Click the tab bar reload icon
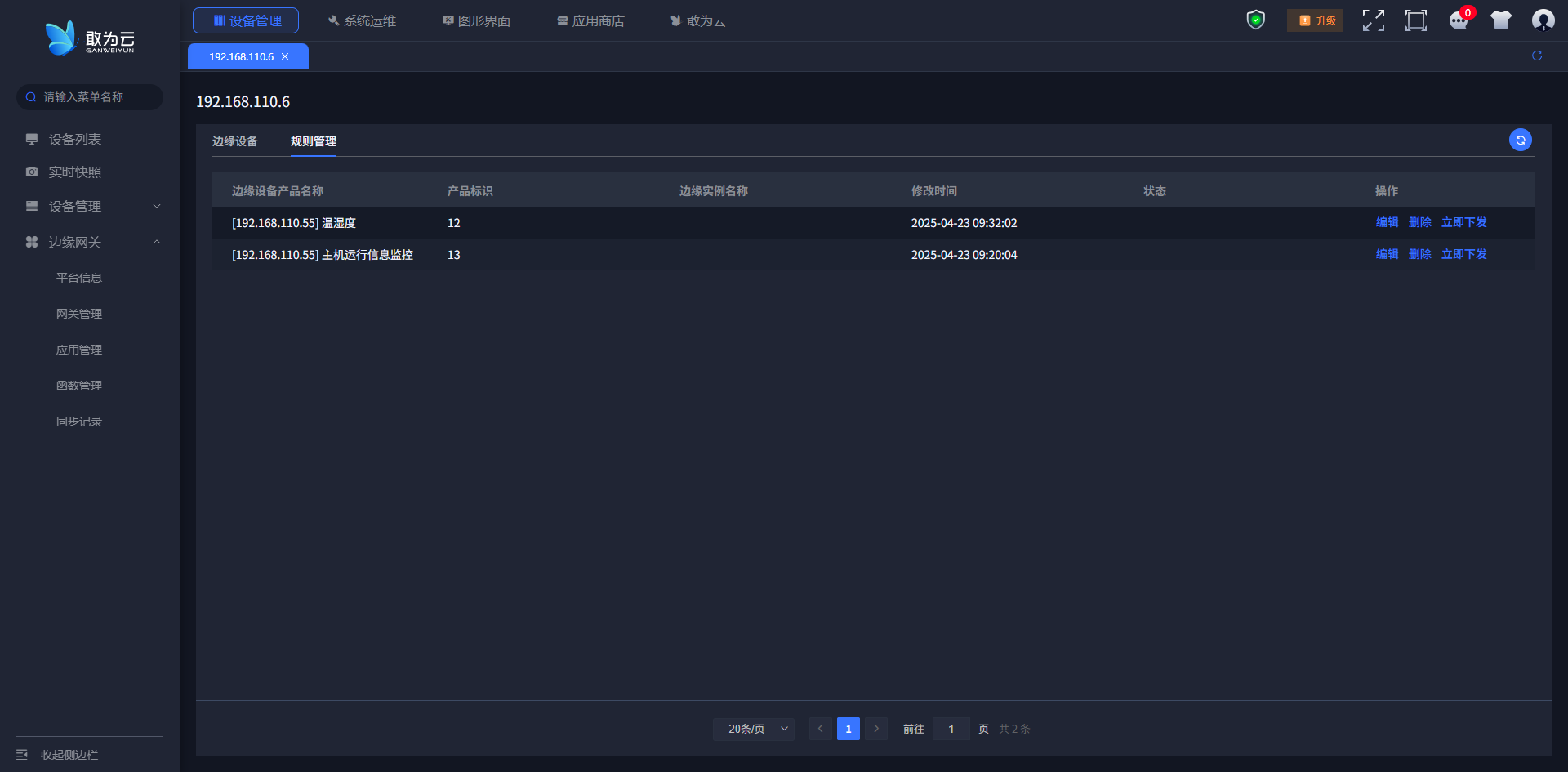The width and height of the screenshot is (1568, 772). [1537, 56]
